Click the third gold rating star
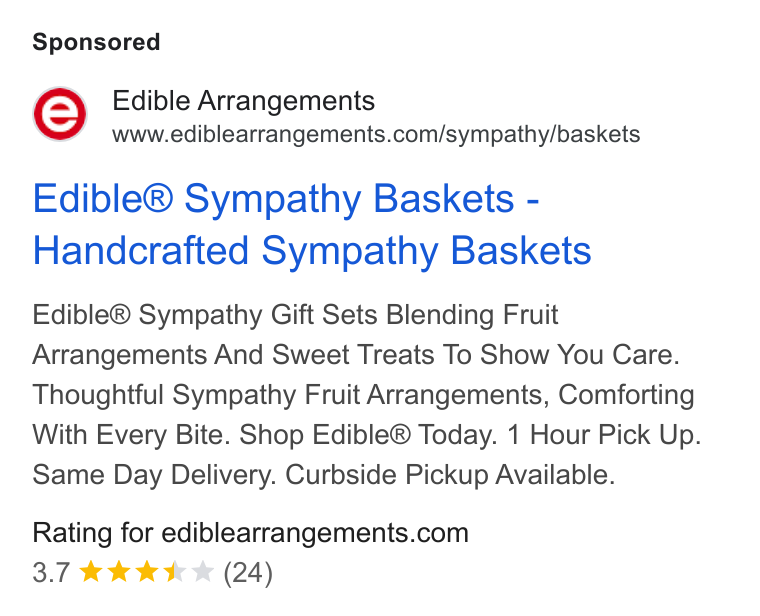The image size is (760, 616). 146,571
